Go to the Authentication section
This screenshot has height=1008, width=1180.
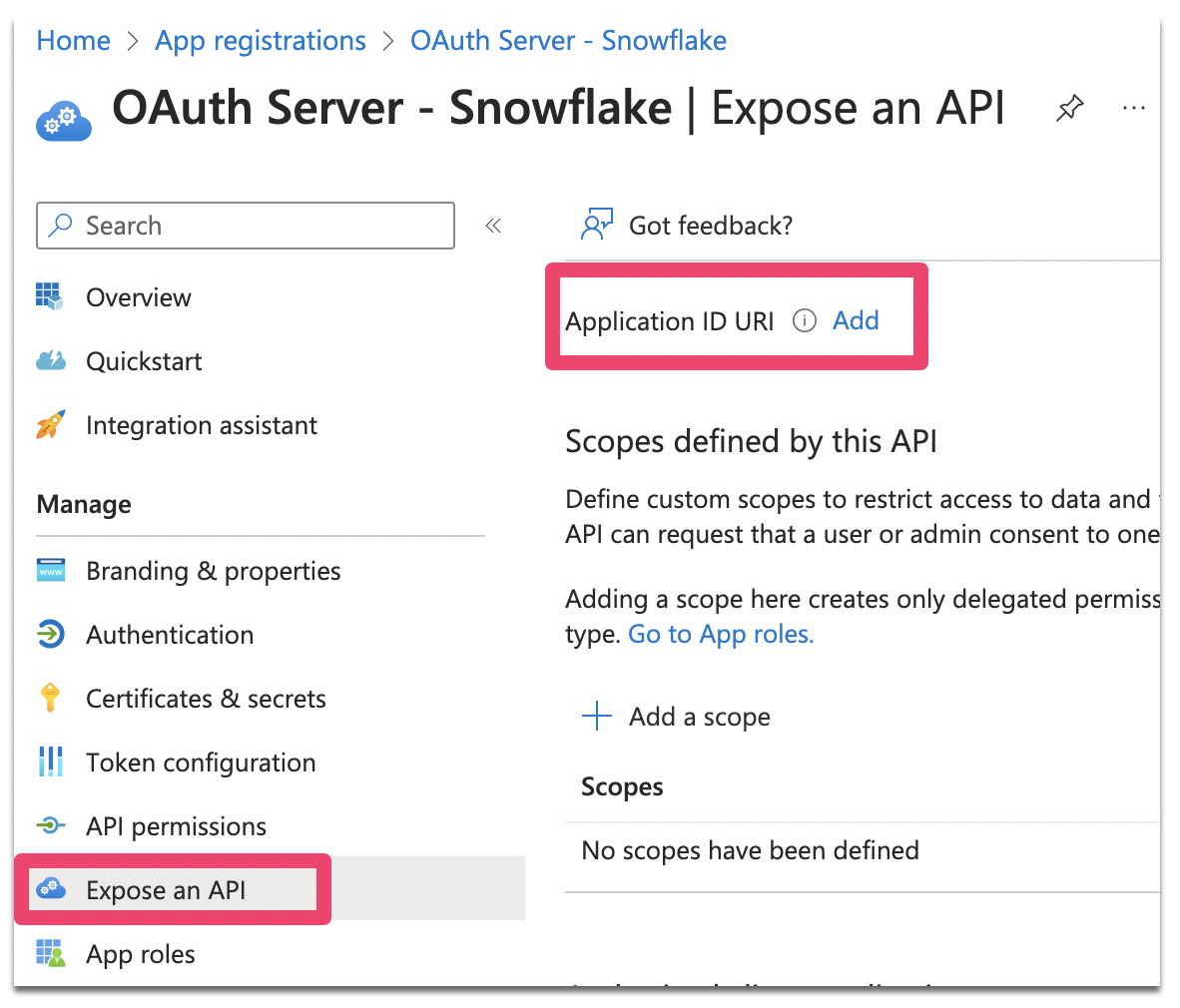(x=170, y=636)
